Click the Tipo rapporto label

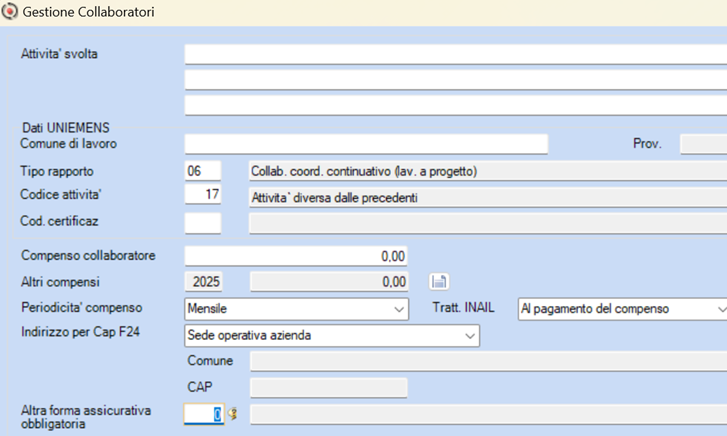point(57,171)
